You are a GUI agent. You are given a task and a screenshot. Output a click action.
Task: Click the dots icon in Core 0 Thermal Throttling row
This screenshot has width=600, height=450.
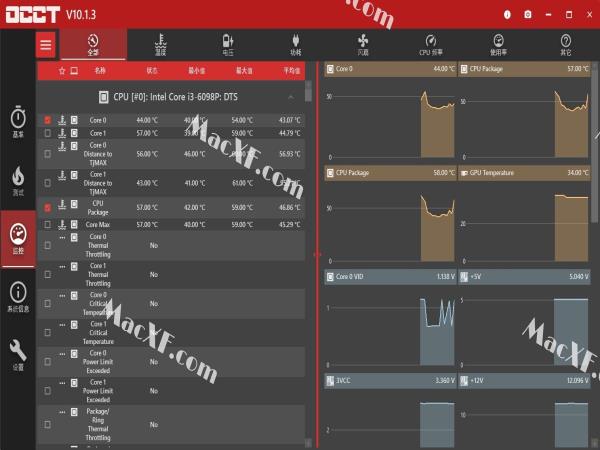(62, 237)
